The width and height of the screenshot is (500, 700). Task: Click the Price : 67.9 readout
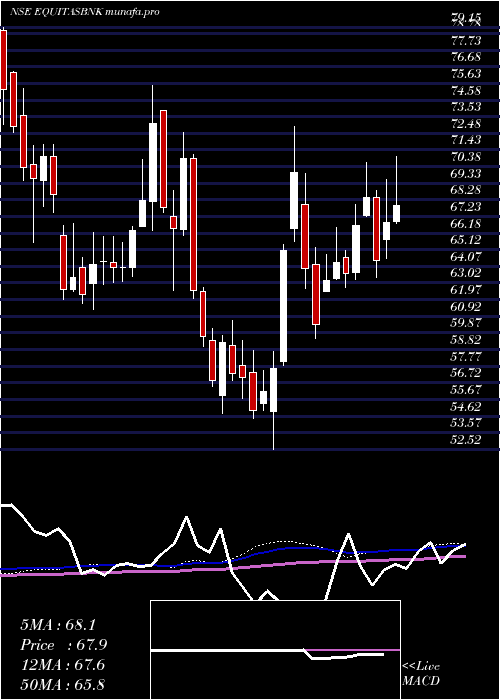[63, 645]
